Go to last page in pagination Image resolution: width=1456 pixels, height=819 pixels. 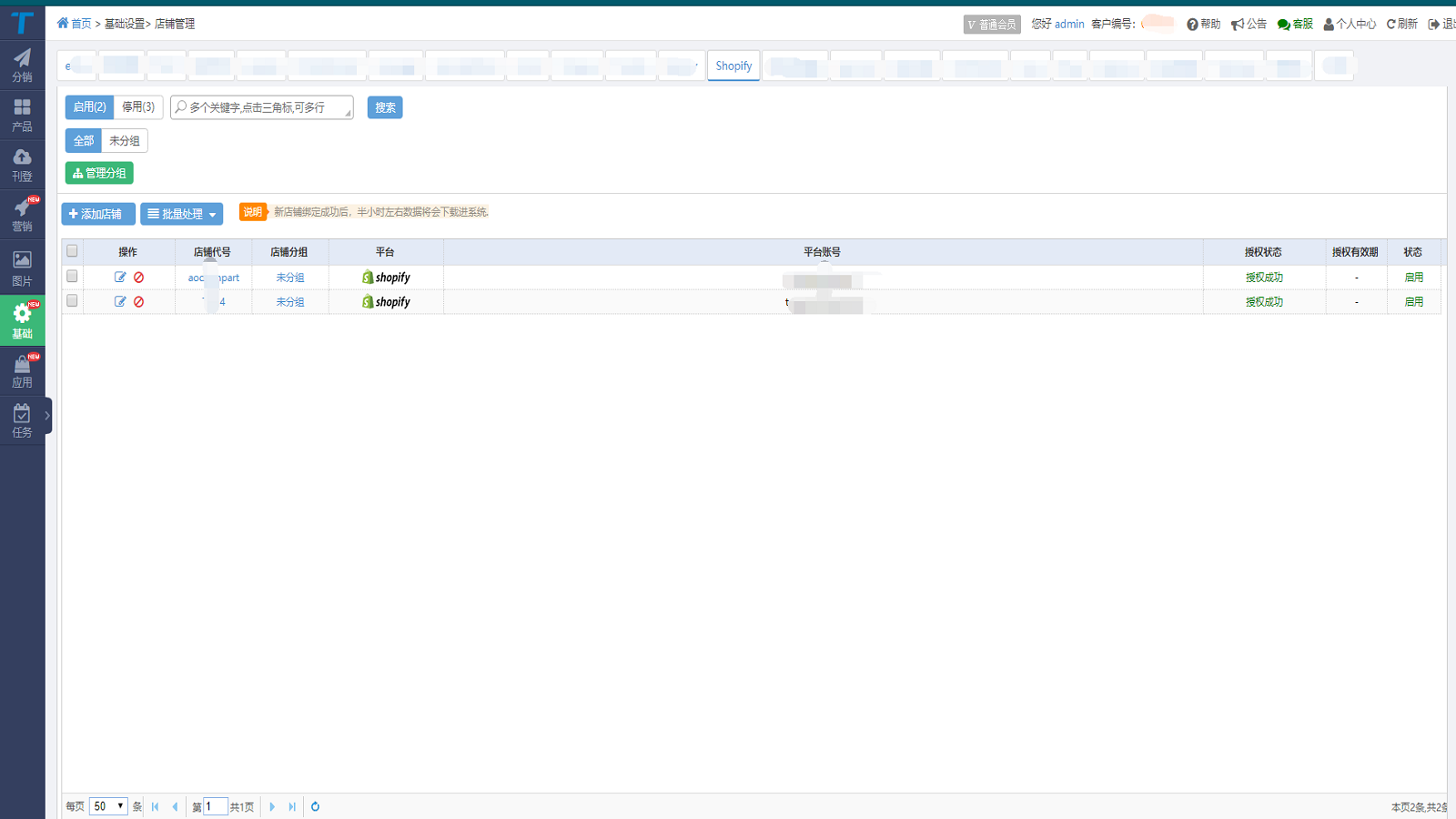point(292,806)
